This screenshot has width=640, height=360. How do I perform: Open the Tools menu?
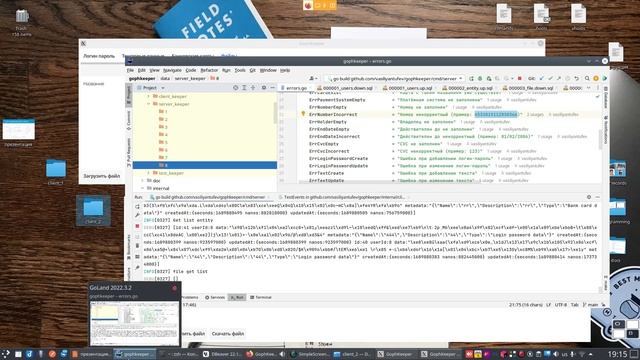[240, 70]
